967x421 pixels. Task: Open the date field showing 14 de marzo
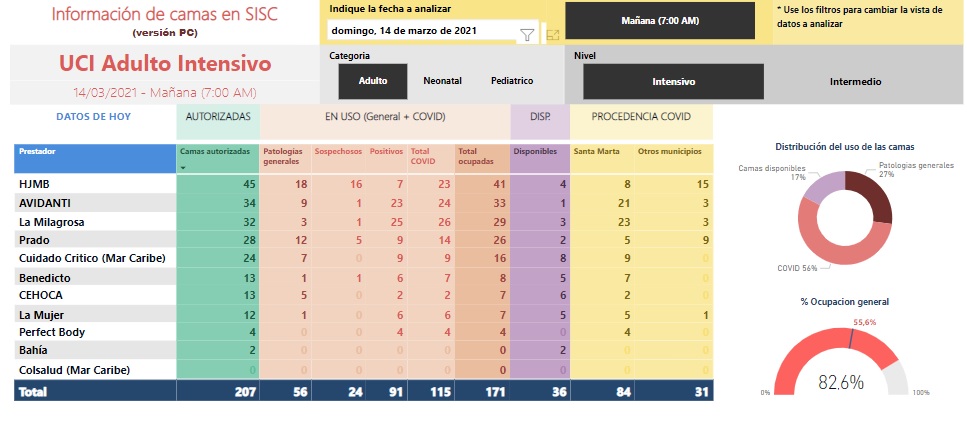[x=420, y=31]
